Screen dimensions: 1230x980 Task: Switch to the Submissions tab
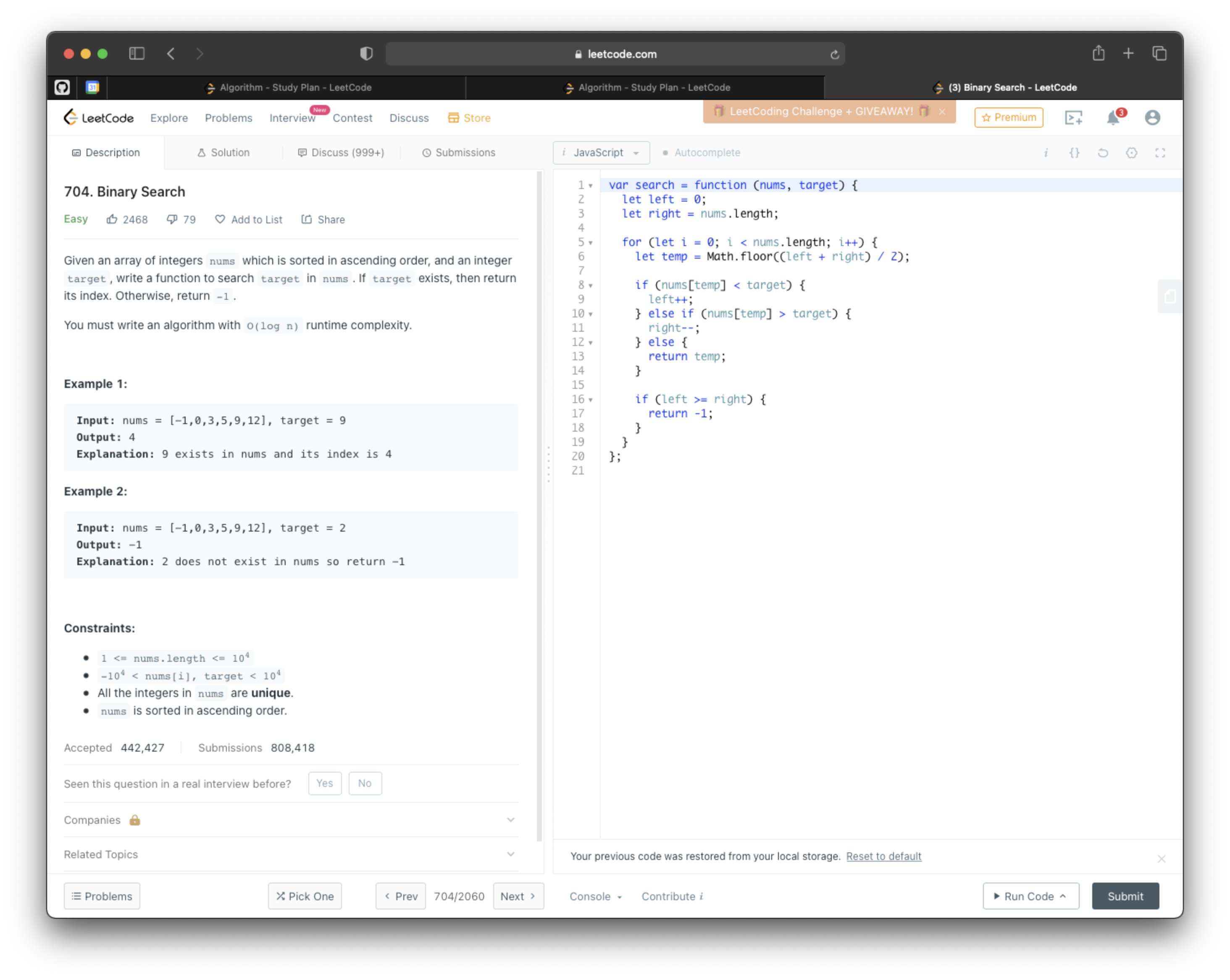click(458, 153)
